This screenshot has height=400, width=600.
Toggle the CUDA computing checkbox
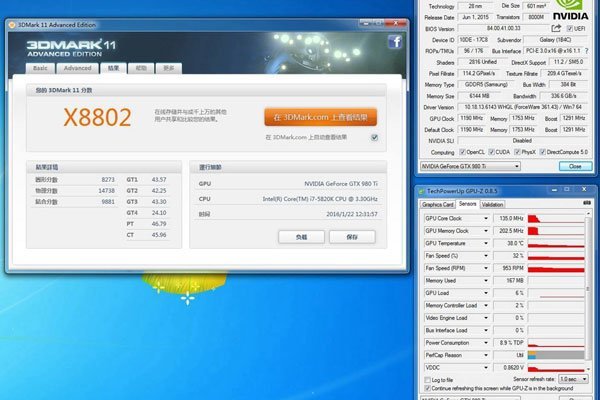(x=491, y=152)
